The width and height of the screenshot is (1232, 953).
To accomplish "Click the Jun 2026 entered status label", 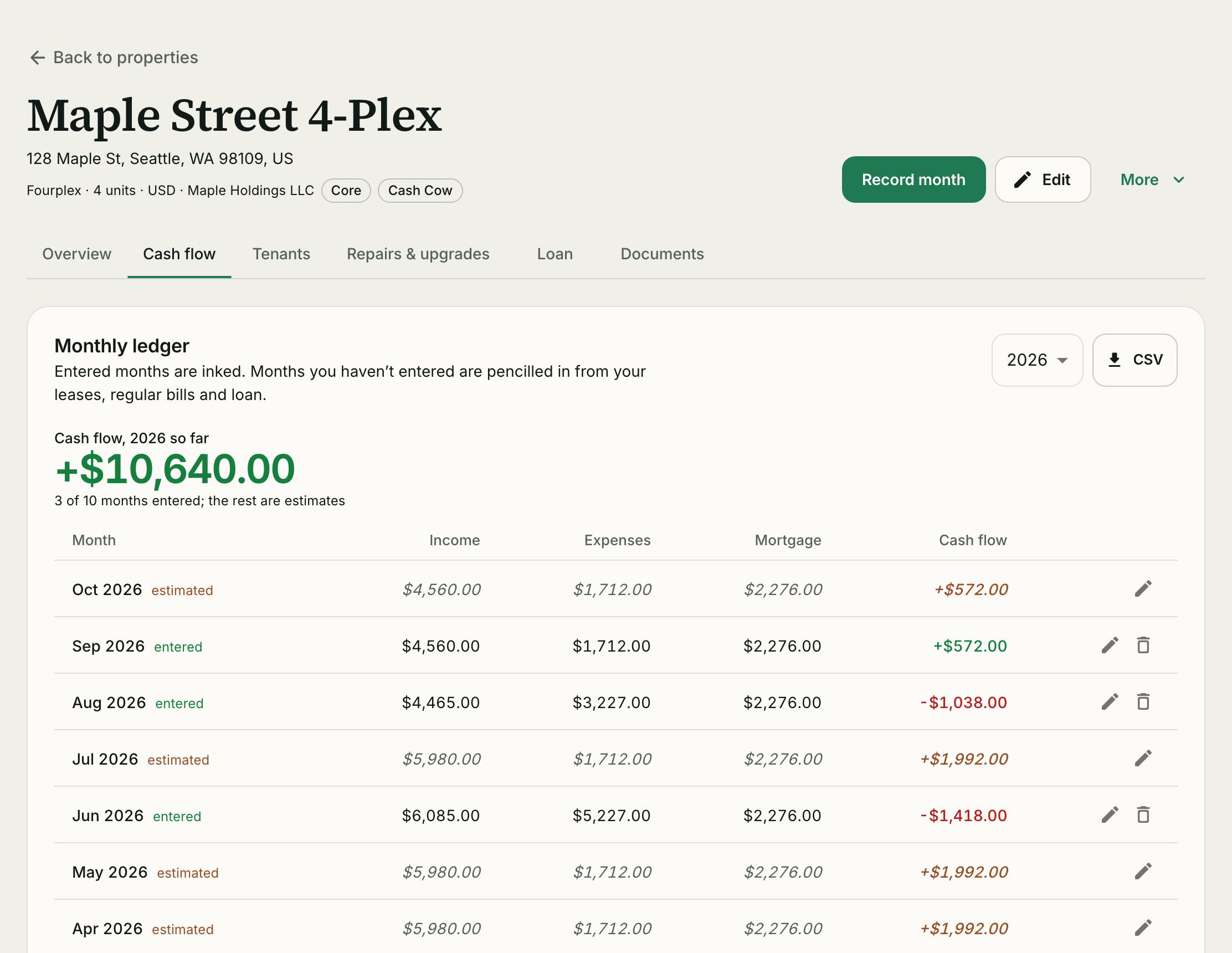I will pos(177,817).
